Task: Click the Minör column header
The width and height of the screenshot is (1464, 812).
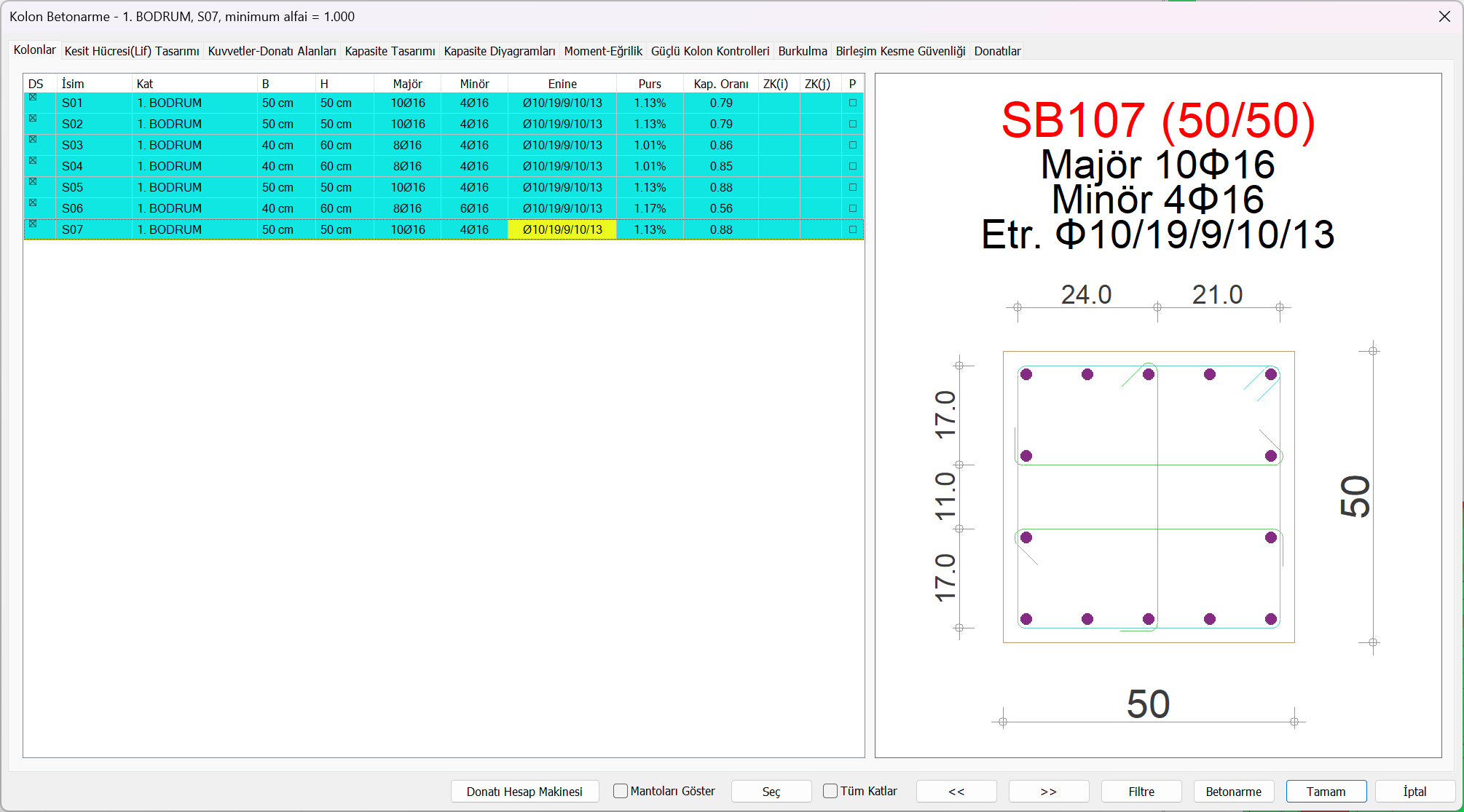Action: tap(474, 84)
